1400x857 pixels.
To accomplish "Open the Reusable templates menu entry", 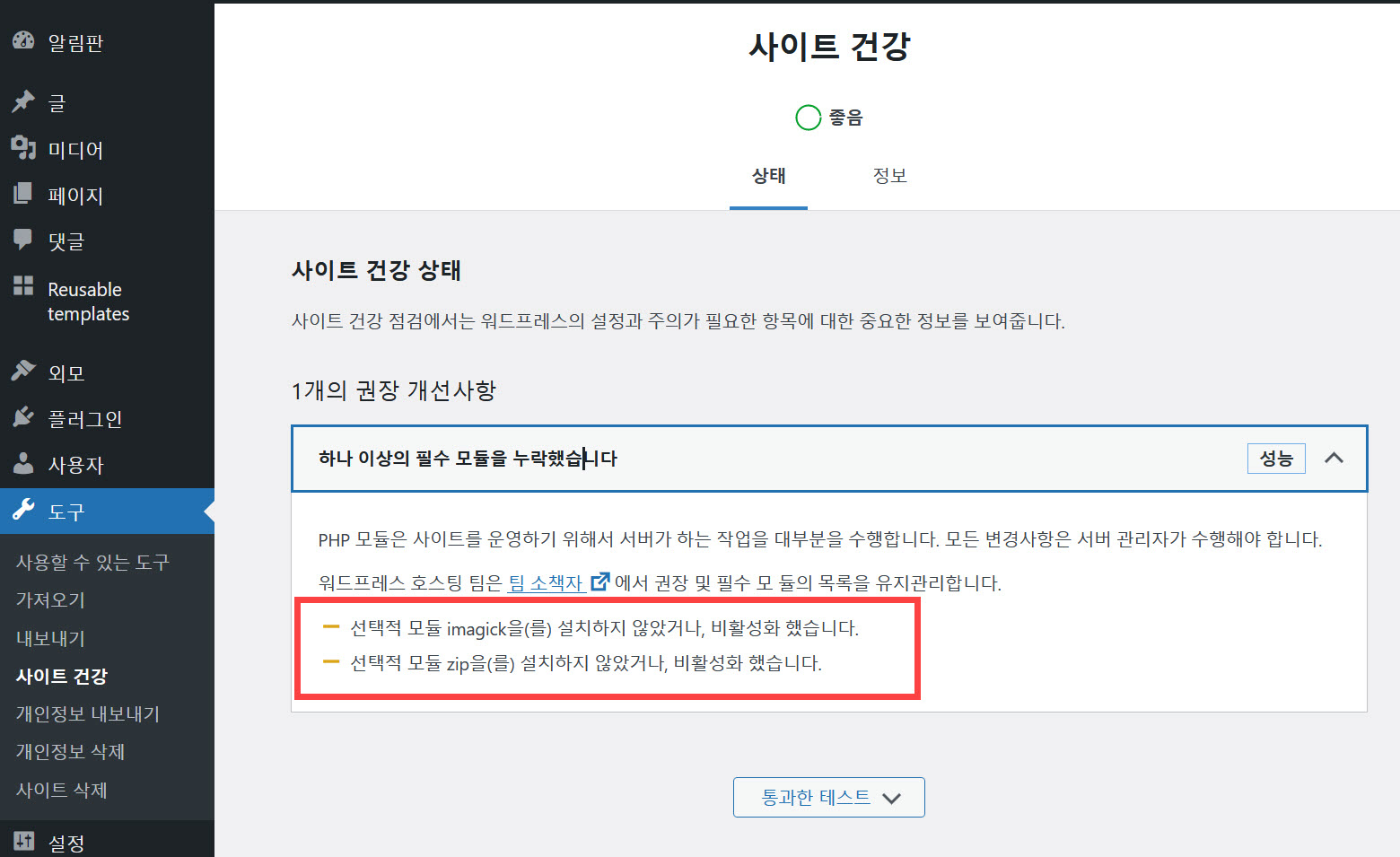I will tap(87, 301).
